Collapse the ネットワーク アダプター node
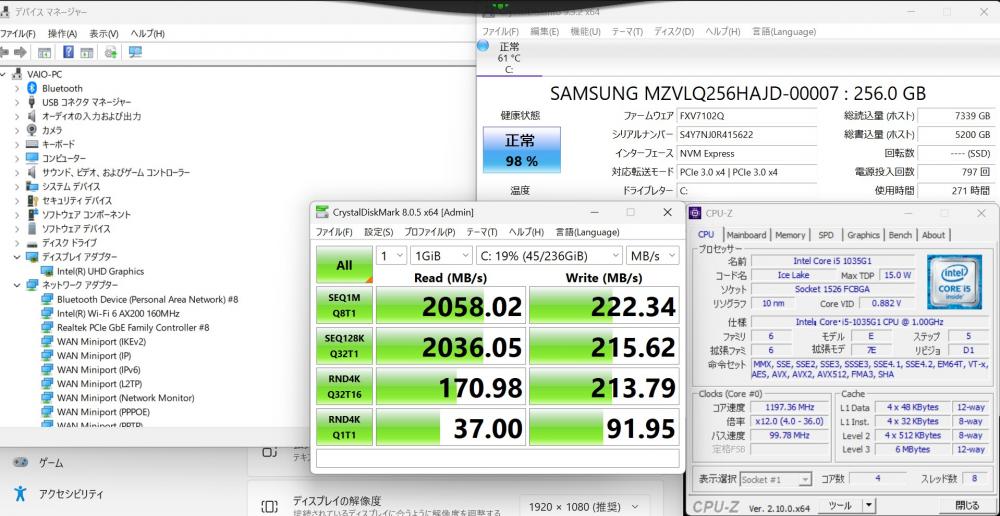1000x516 pixels. [x=17, y=285]
